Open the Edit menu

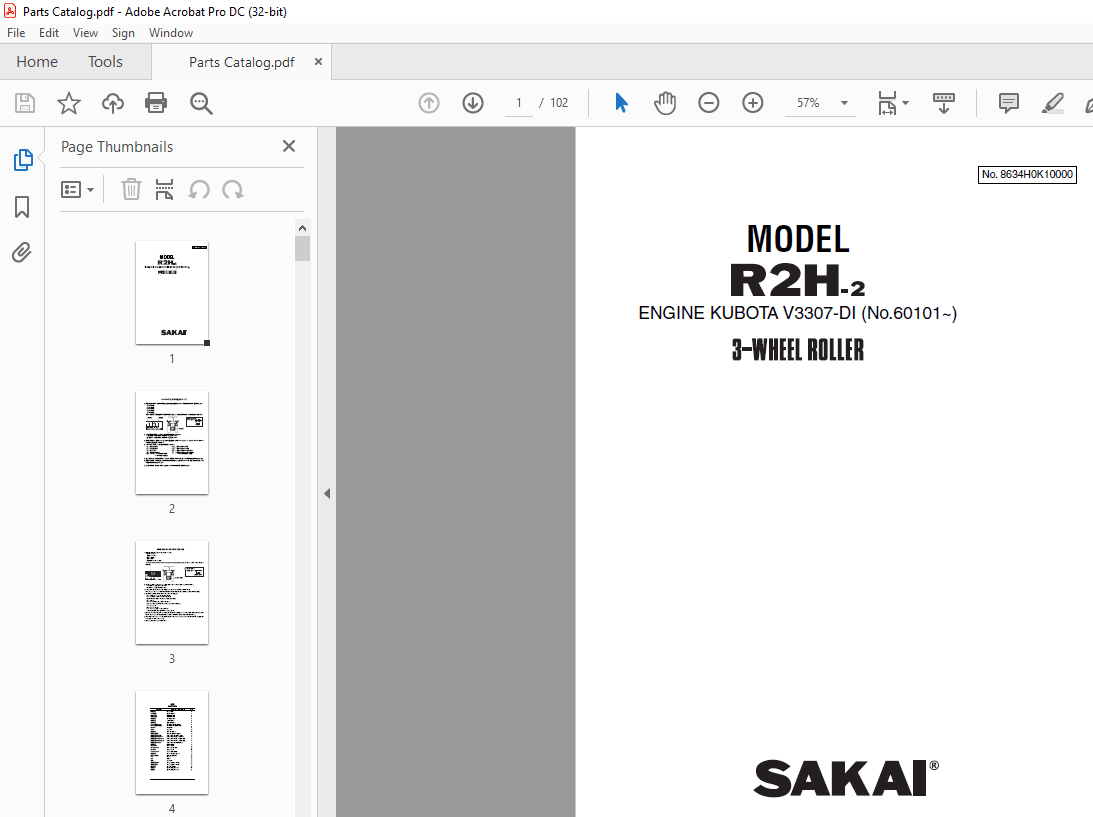click(48, 32)
